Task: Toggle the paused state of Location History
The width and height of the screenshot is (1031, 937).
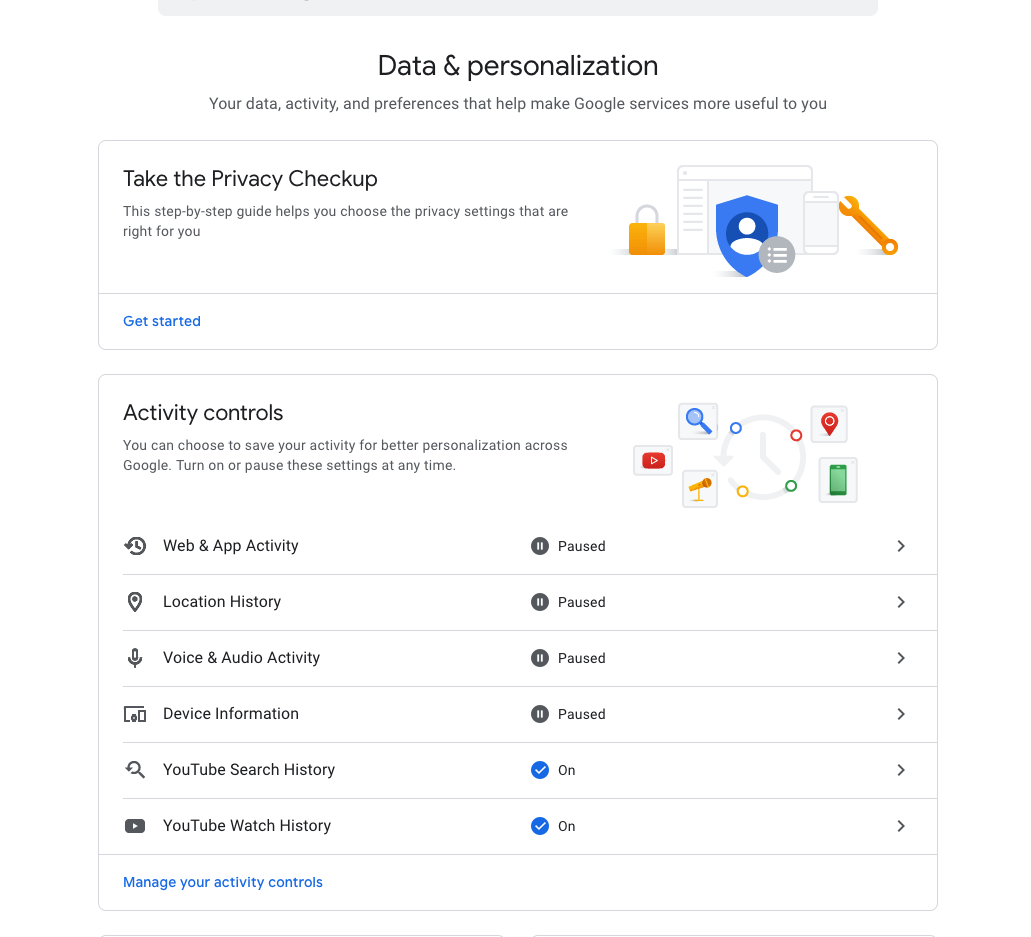Action: coord(540,602)
